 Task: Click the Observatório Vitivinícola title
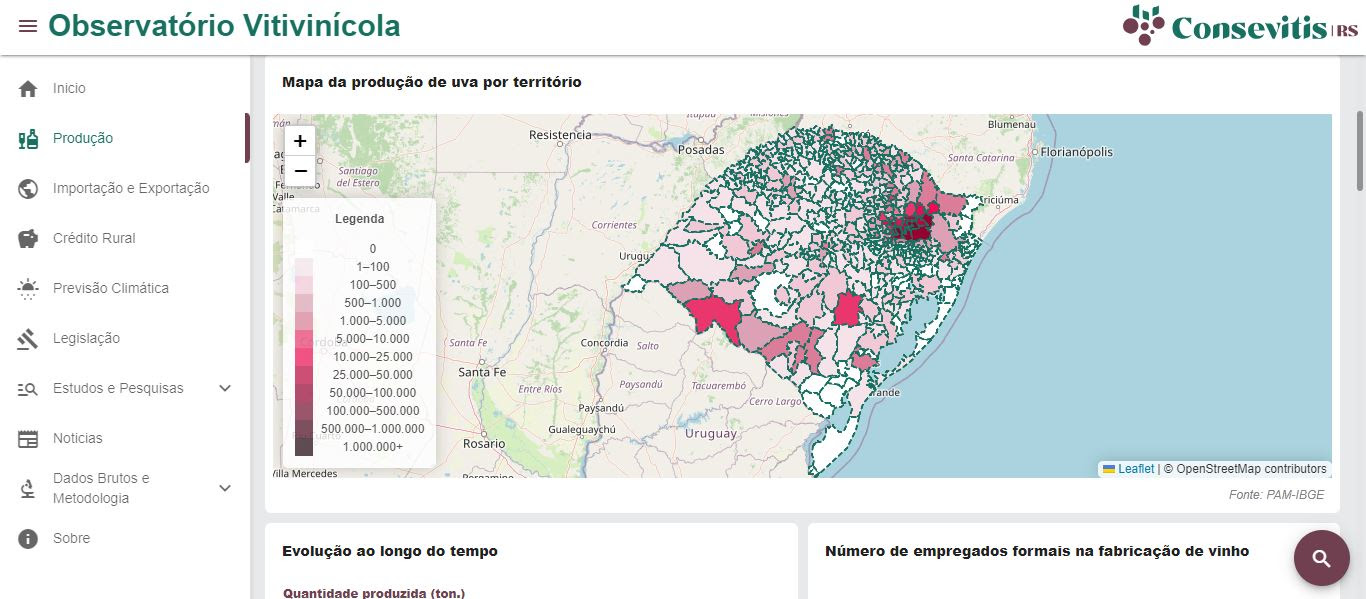224,26
